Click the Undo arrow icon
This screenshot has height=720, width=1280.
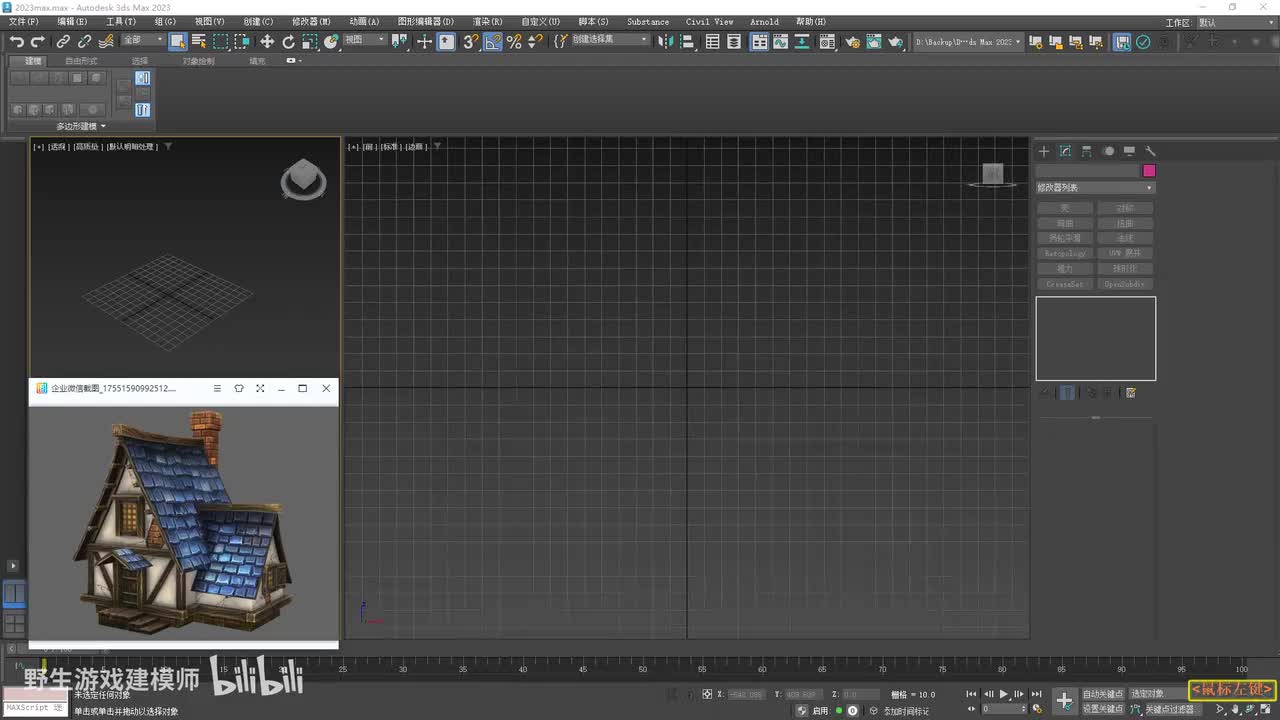(x=16, y=42)
